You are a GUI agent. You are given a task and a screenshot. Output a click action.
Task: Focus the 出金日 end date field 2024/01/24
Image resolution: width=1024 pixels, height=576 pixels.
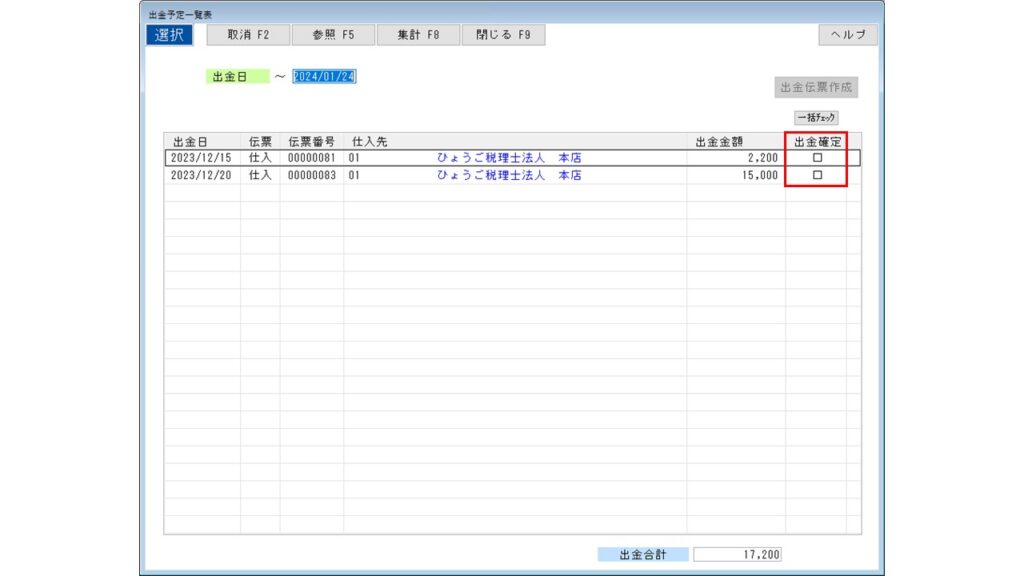[324, 76]
